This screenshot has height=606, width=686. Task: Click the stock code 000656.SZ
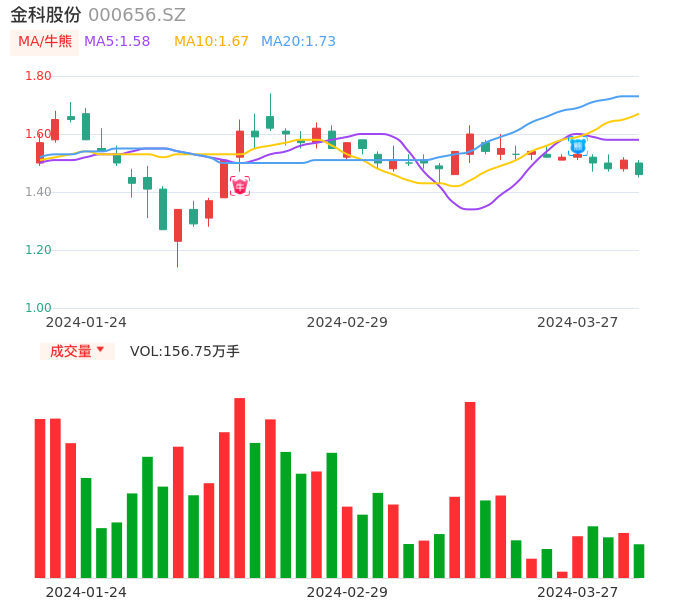click(x=137, y=15)
